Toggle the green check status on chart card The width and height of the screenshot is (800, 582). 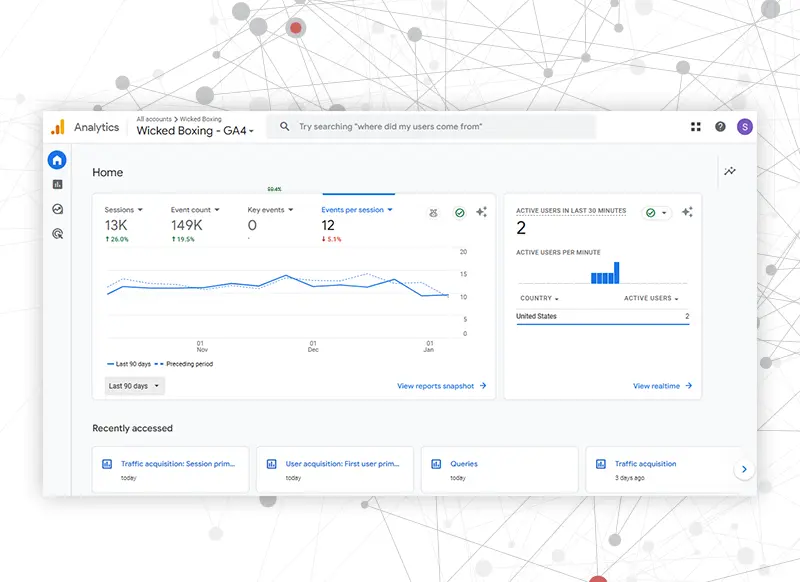tap(459, 213)
